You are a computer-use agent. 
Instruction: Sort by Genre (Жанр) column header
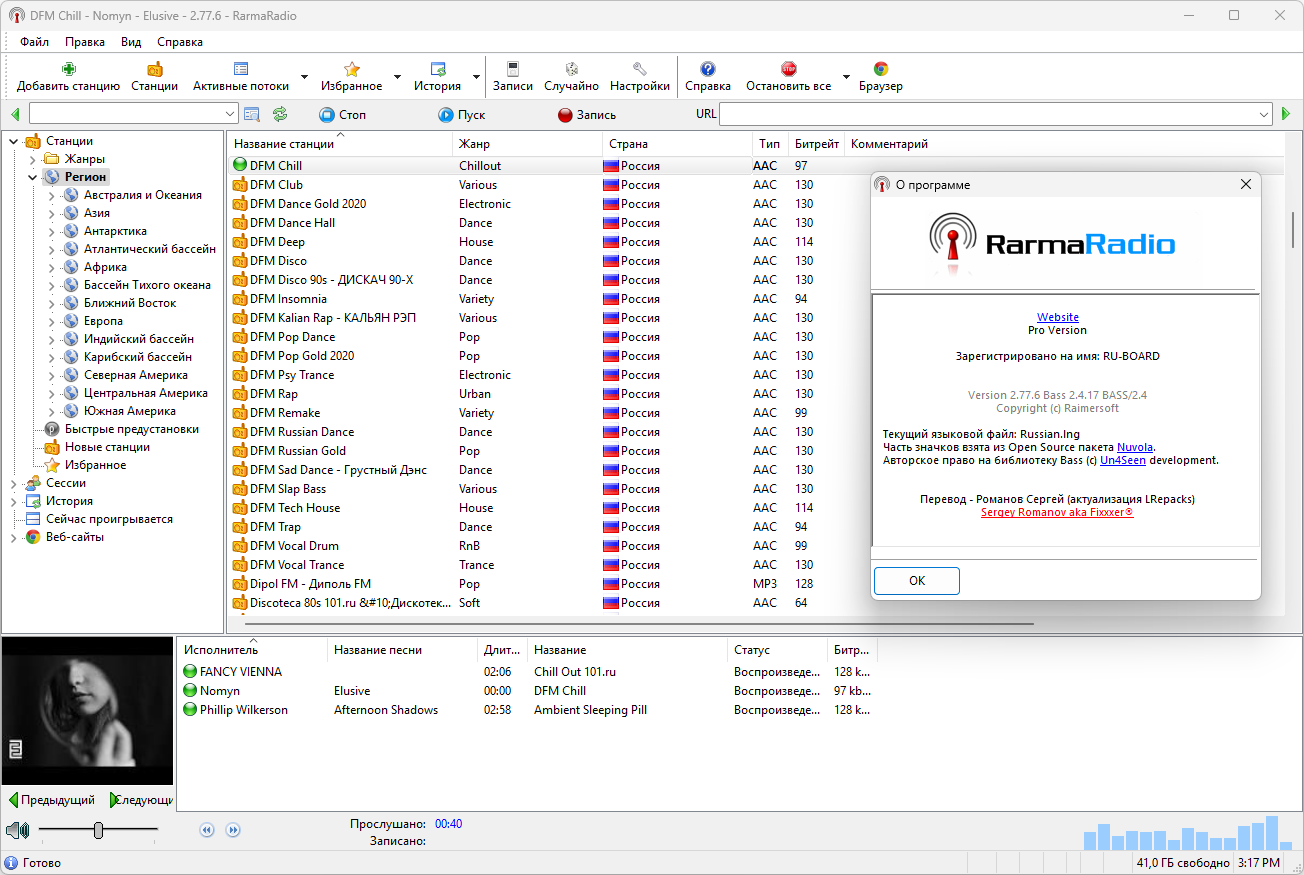528,144
